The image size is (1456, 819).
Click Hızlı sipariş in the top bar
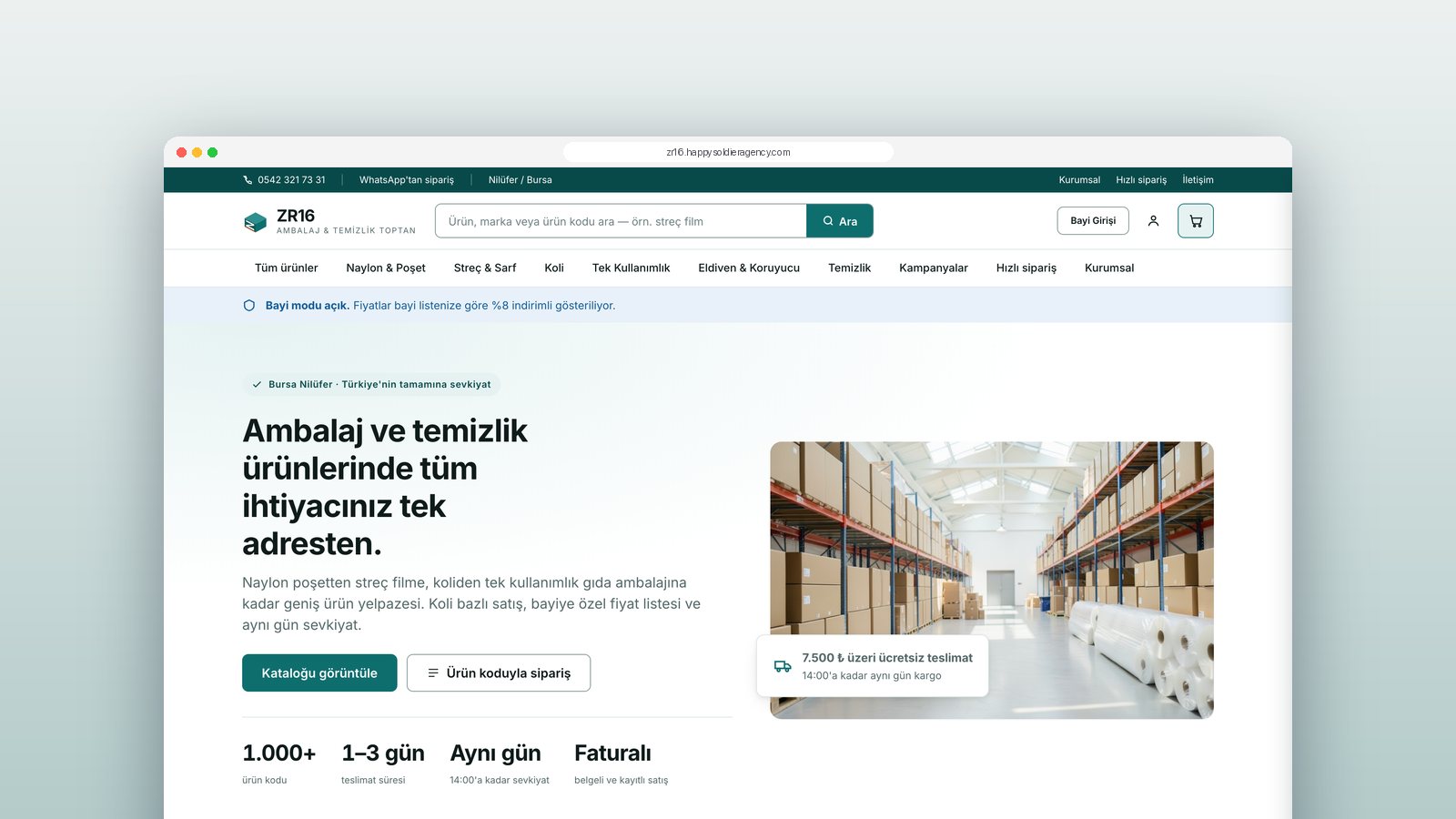click(x=1141, y=180)
